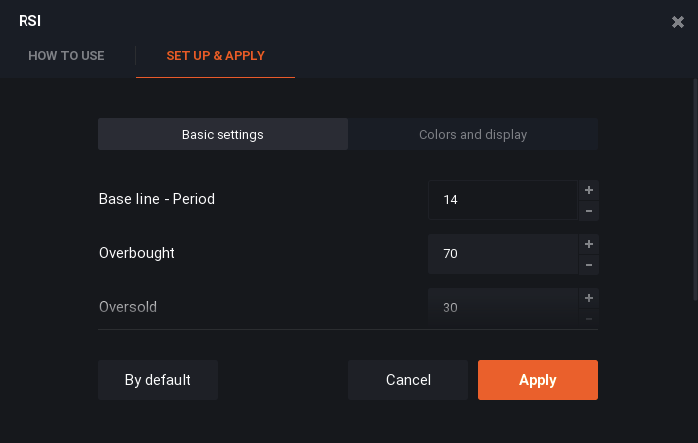This screenshot has width=698, height=443.
Task: Click the Base line - Period label
Action: tap(157, 199)
